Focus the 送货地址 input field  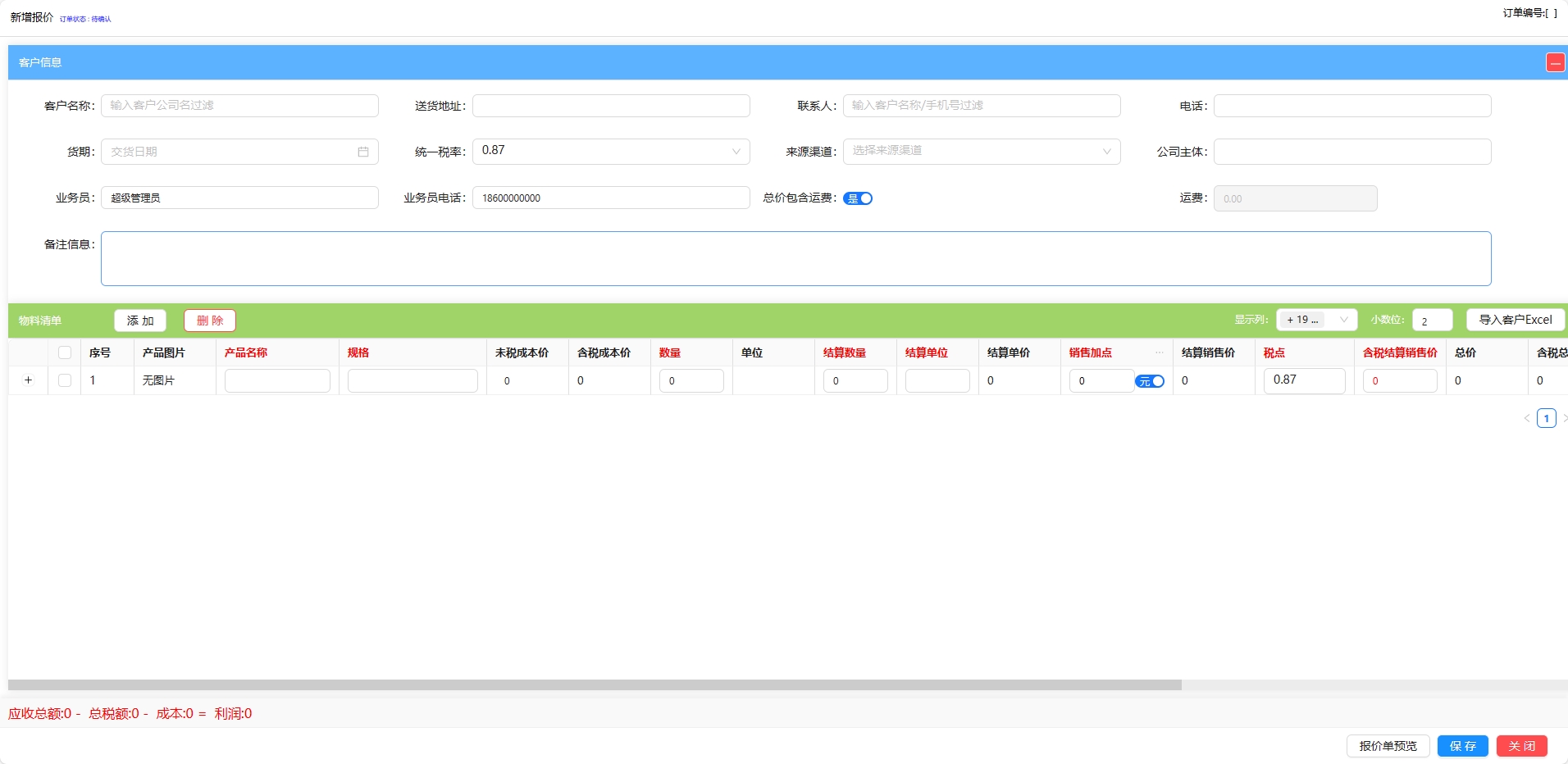[611, 106]
